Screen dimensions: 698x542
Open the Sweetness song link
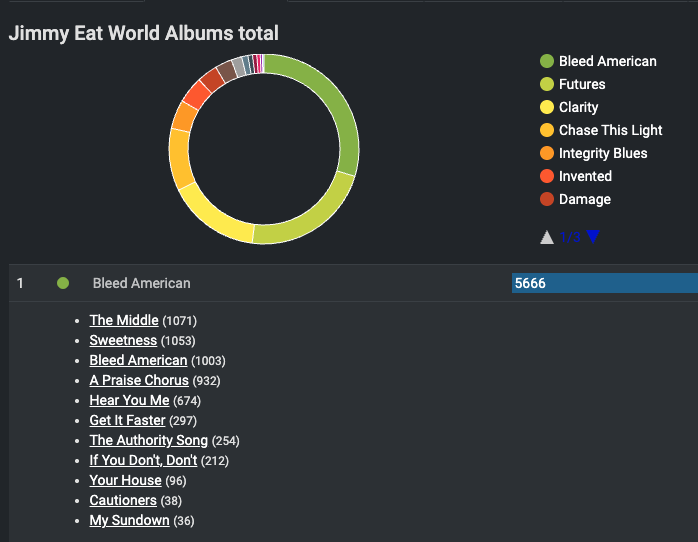coord(123,340)
